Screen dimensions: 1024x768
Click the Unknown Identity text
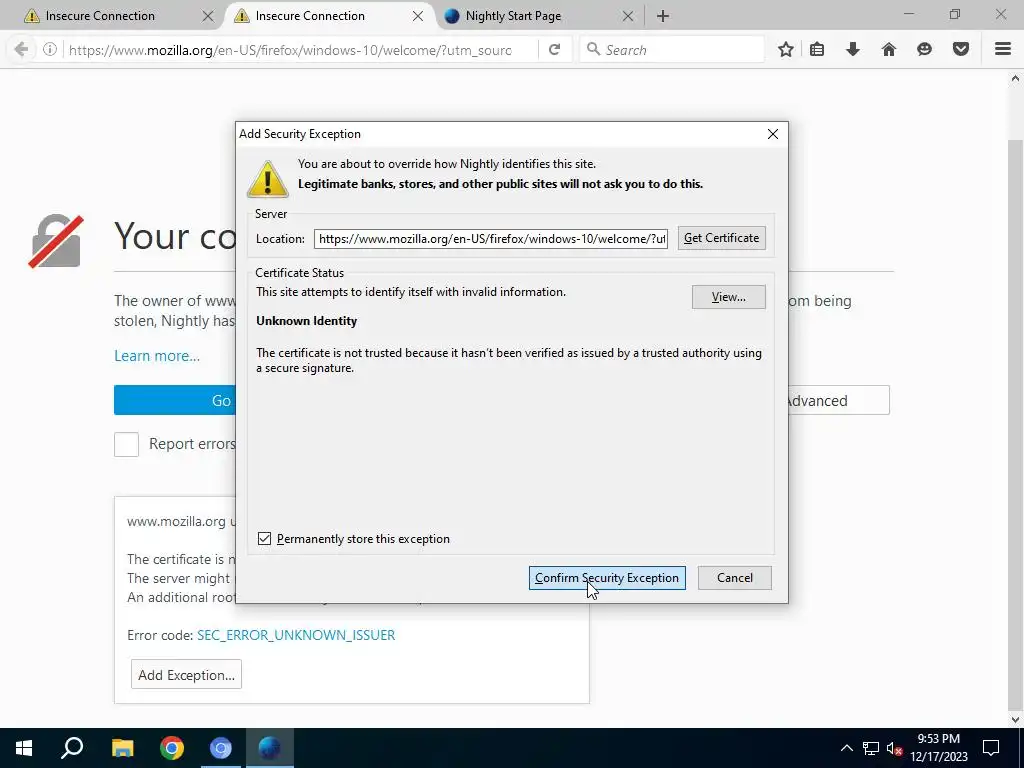coord(306,321)
